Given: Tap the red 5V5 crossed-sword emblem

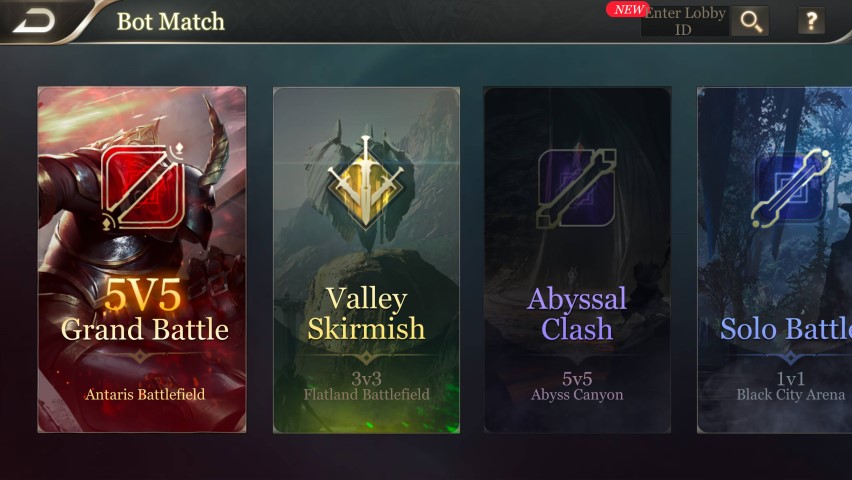Looking at the screenshot, I should click(x=143, y=186).
